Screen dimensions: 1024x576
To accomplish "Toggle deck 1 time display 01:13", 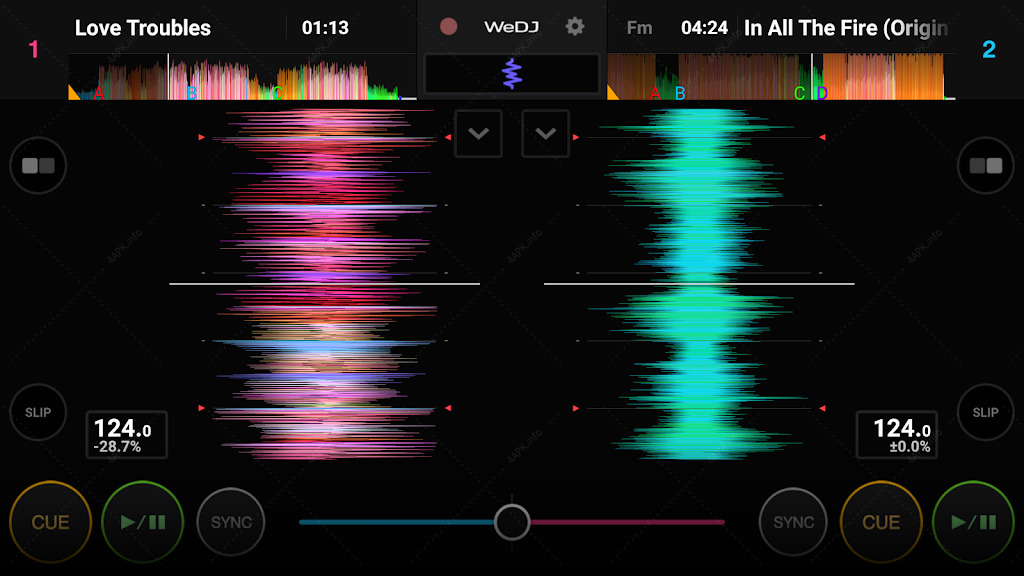I will [325, 27].
